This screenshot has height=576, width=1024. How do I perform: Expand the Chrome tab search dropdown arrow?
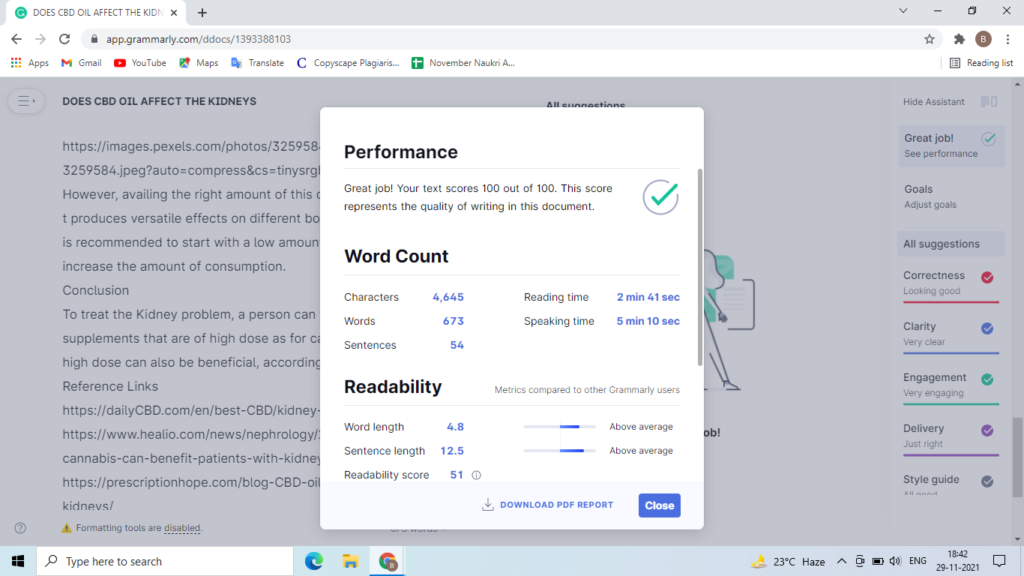coord(903,11)
